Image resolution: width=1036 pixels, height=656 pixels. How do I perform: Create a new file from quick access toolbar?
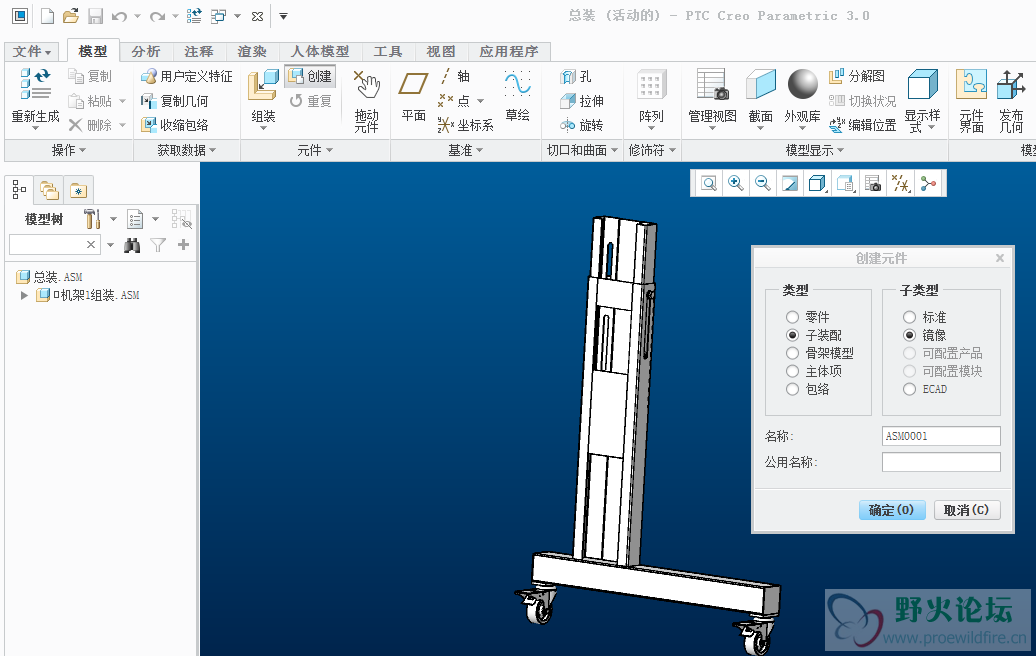[47, 16]
